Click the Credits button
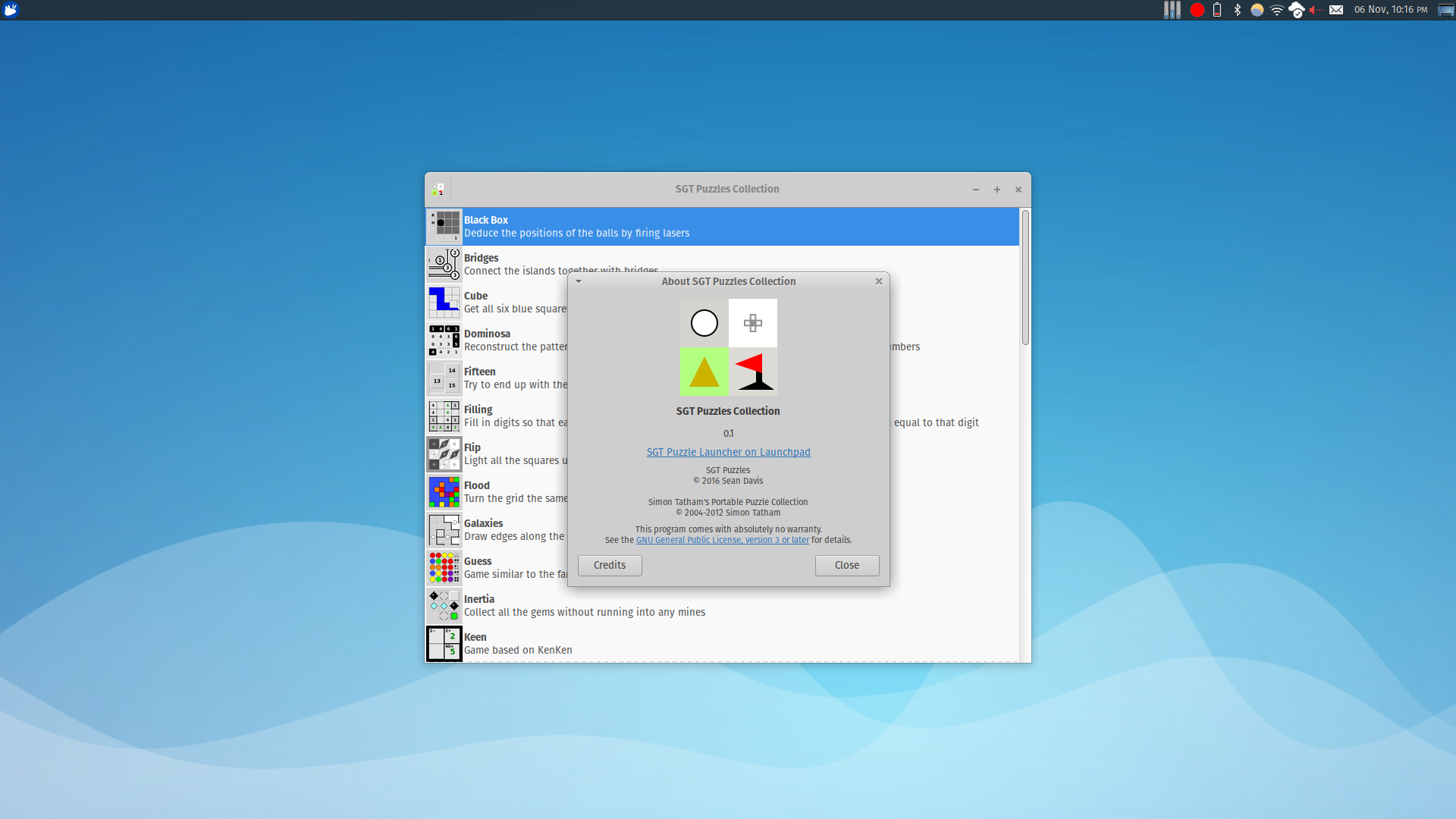Image resolution: width=1456 pixels, height=819 pixels. pyautogui.click(x=610, y=565)
